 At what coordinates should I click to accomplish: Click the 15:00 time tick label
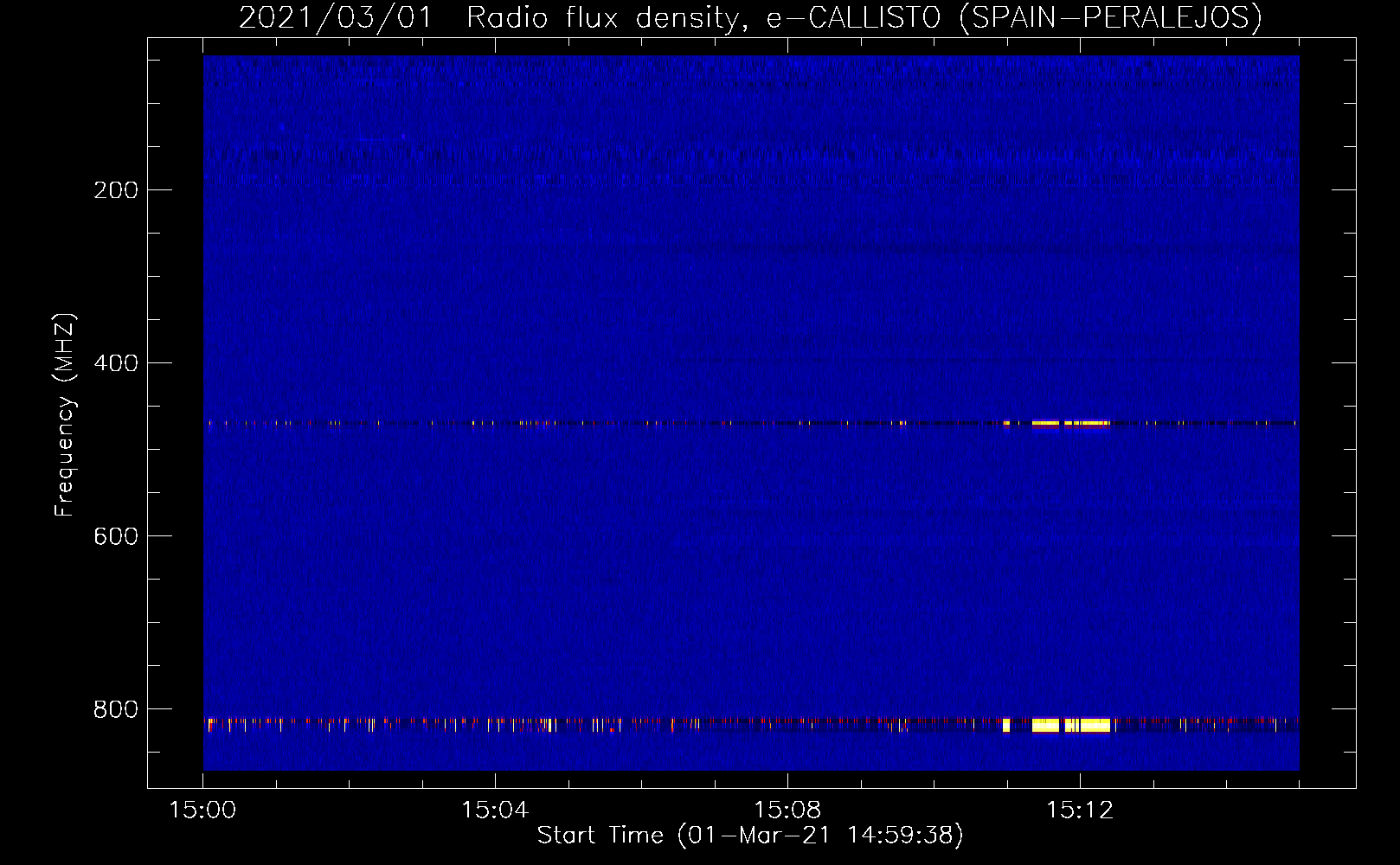point(202,811)
